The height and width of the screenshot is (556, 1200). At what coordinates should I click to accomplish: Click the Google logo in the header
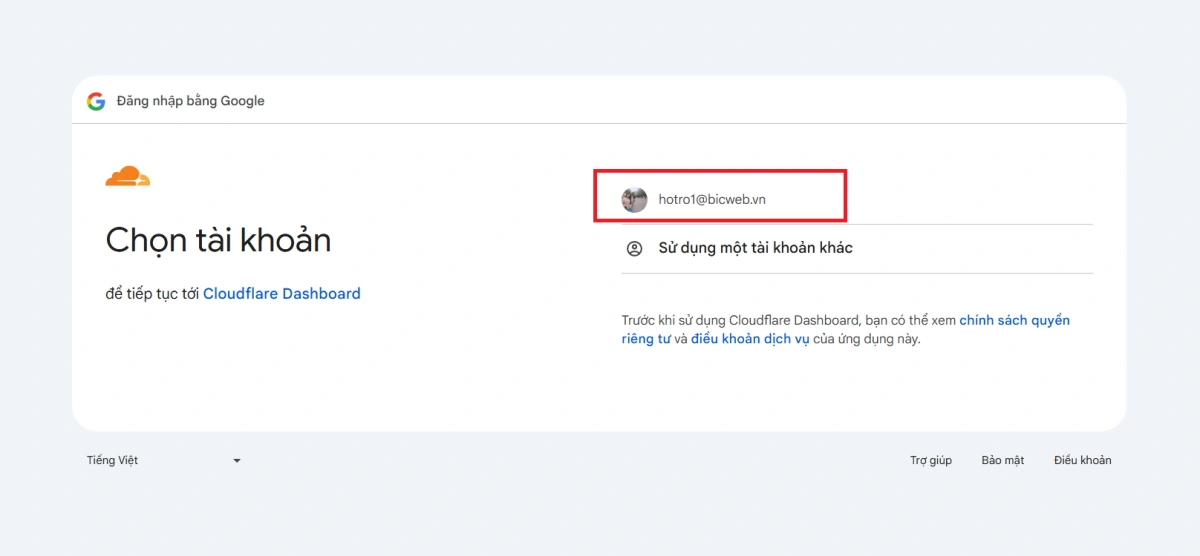pos(96,101)
